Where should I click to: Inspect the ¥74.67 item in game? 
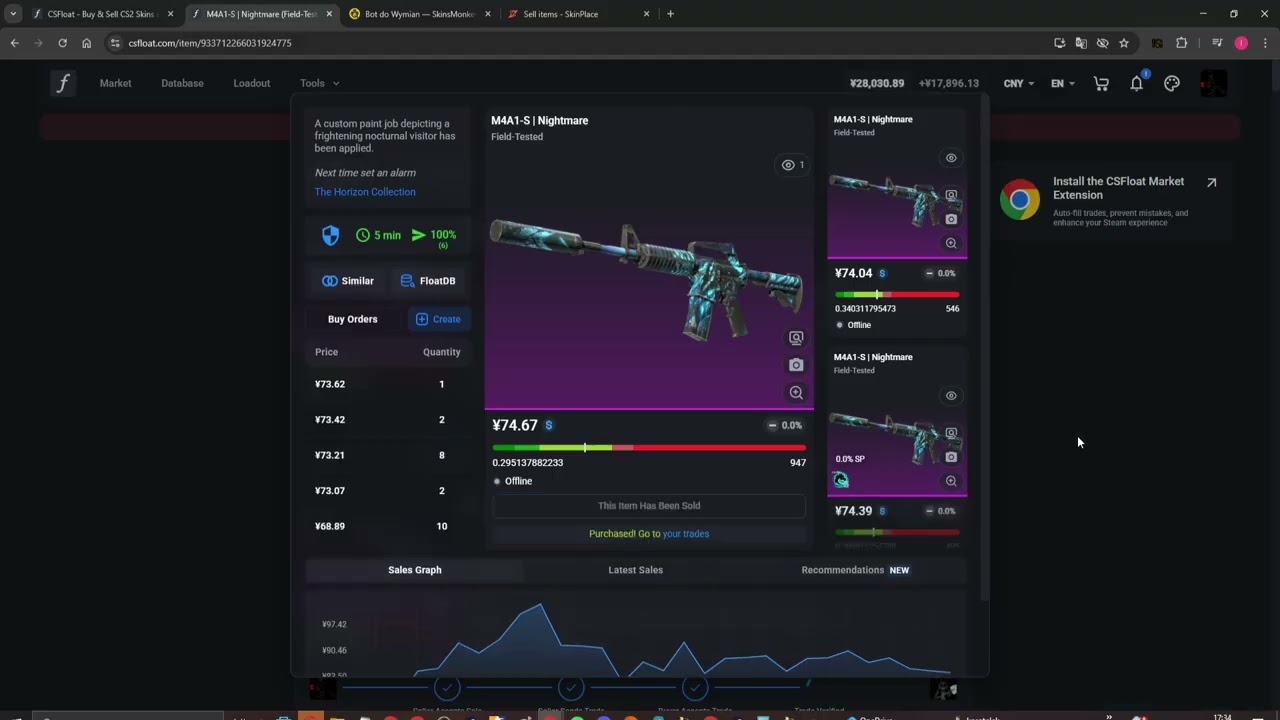tap(796, 338)
